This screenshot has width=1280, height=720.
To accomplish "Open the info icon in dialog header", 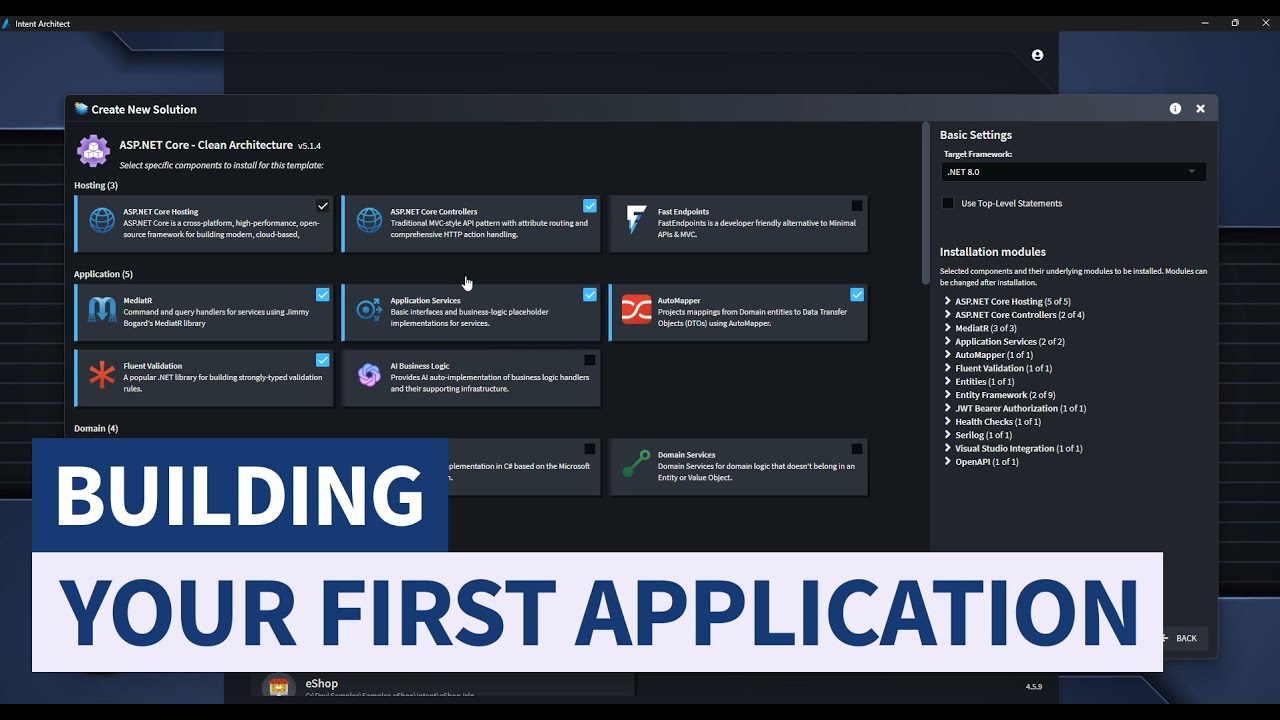I will coord(1175,109).
